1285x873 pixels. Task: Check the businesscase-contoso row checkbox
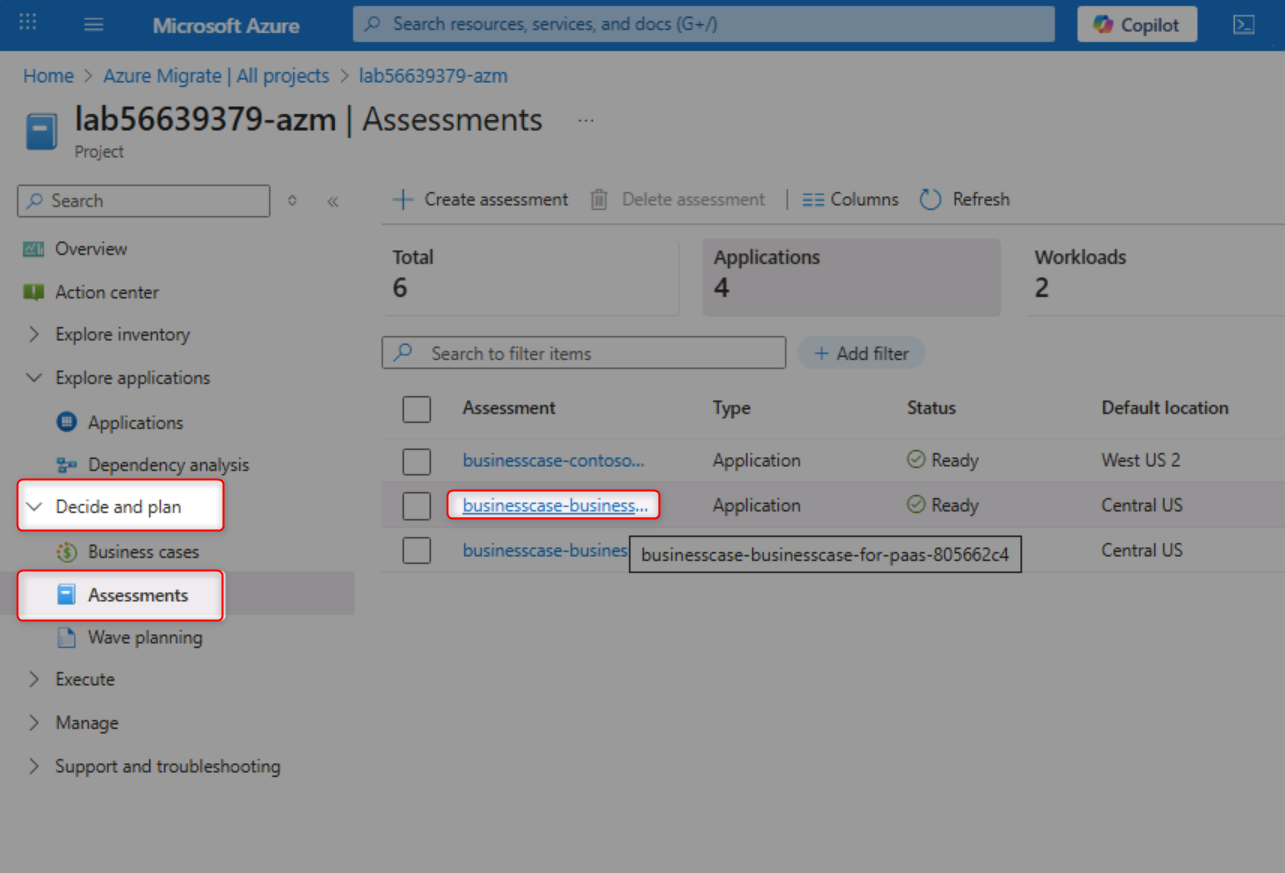coord(417,461)
